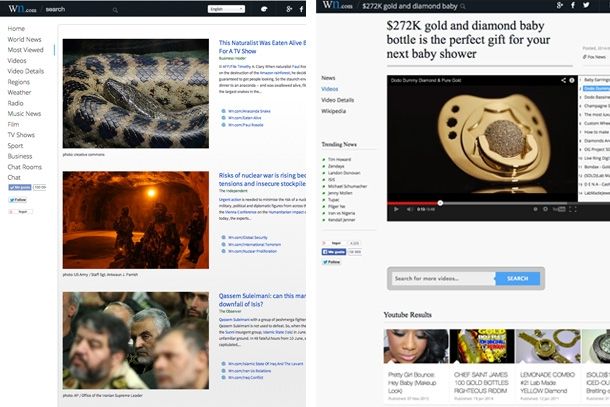Viewport: 610px width, 407px height.
Task: Open the video player settings gear
Action: click(546, 210)
